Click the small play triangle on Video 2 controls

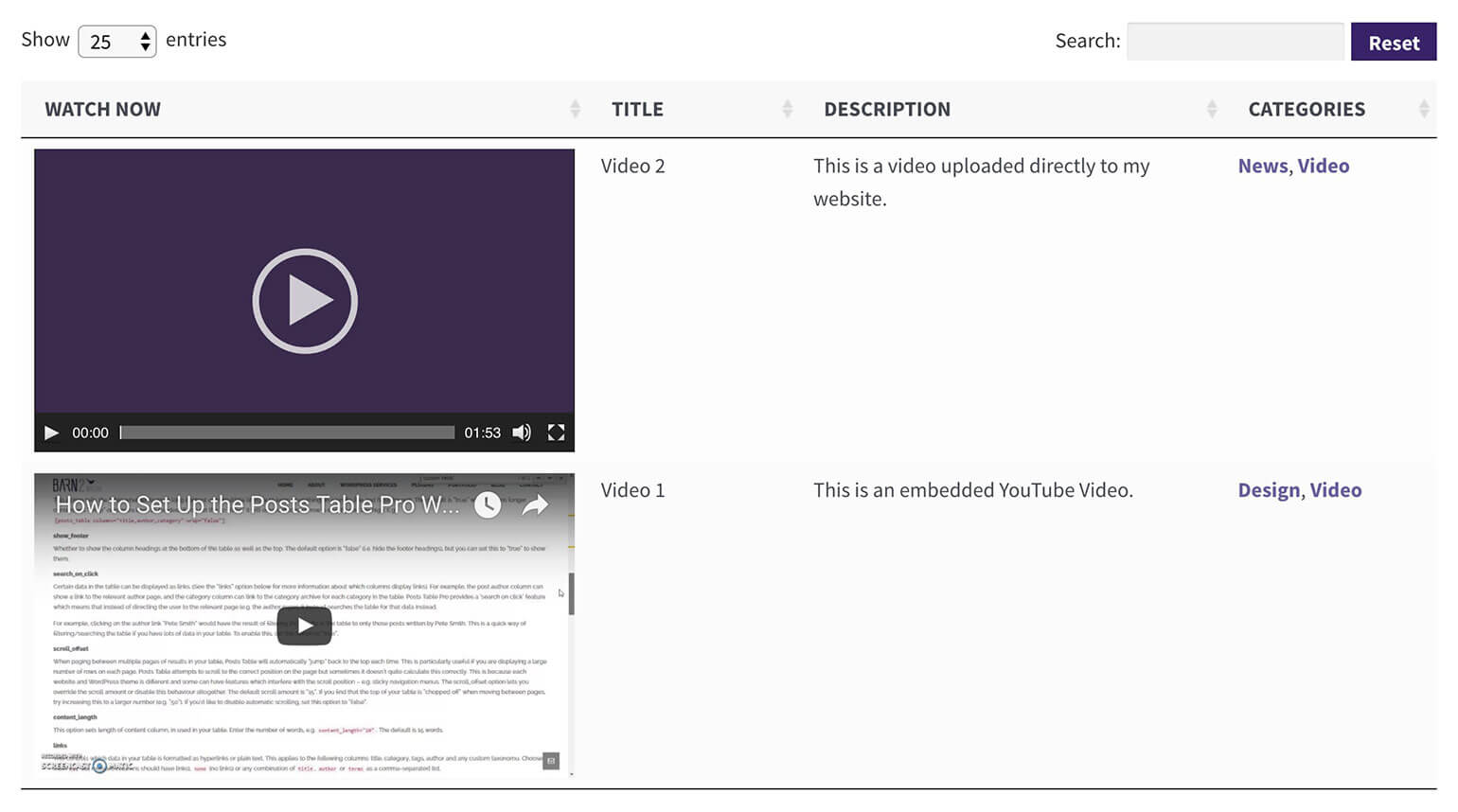pyautogui.click(x=52, y=432)
